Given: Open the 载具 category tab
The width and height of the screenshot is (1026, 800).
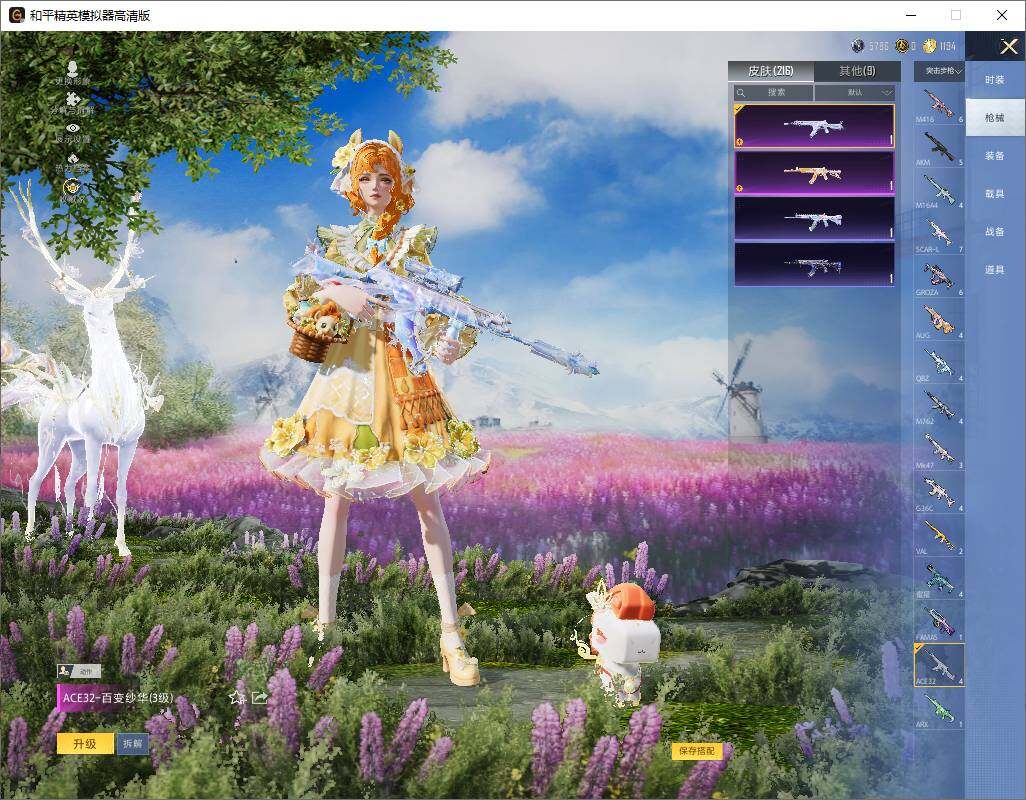Looking at the screenshot, I should [995, 194].
